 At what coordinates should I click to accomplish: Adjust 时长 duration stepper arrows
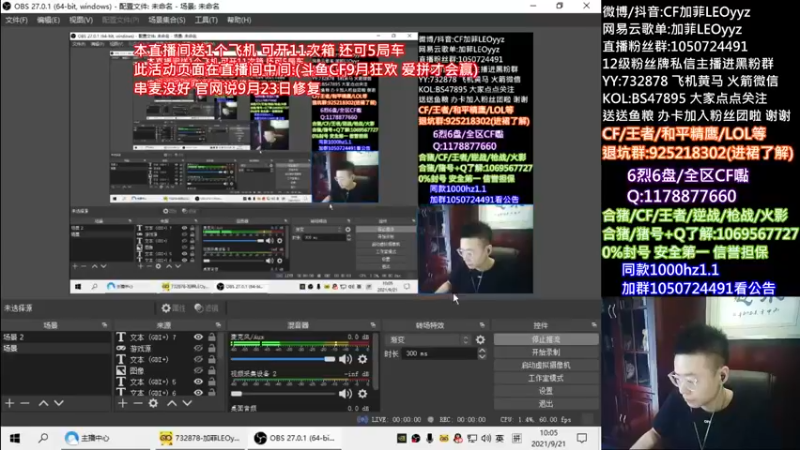tap(482, 354)
